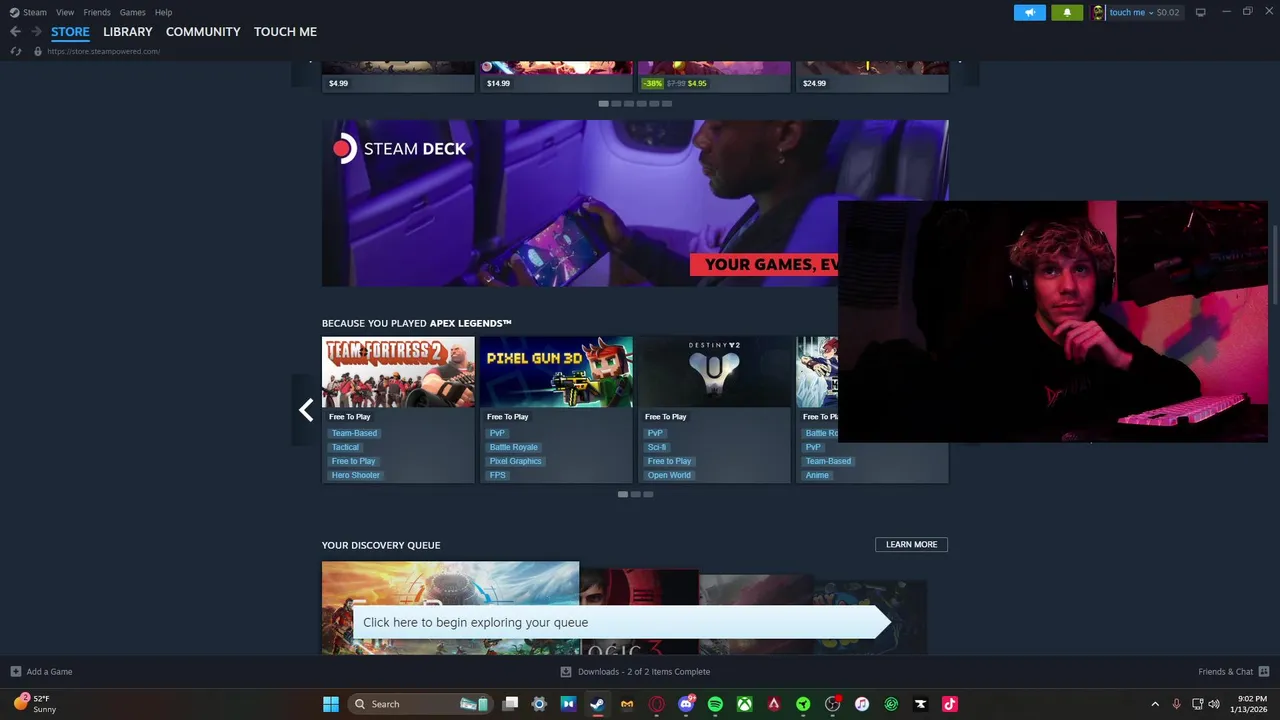Click the Sci-fi tag under Destiny 2

tap(656, 447)
